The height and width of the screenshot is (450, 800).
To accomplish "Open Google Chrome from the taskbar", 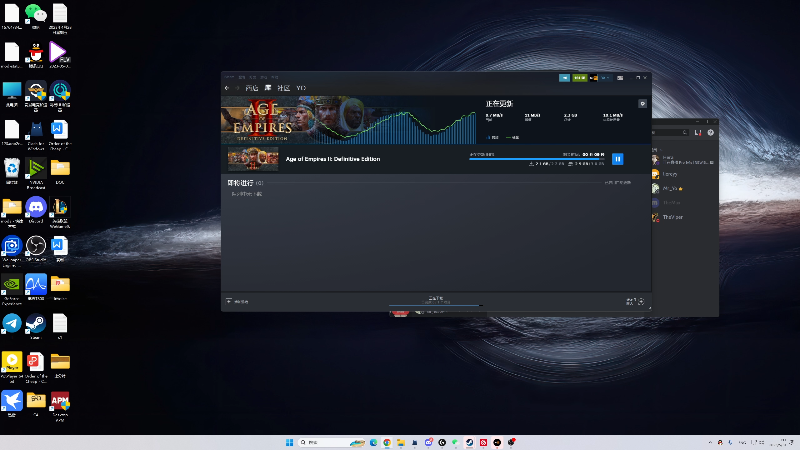I will 387,442.
